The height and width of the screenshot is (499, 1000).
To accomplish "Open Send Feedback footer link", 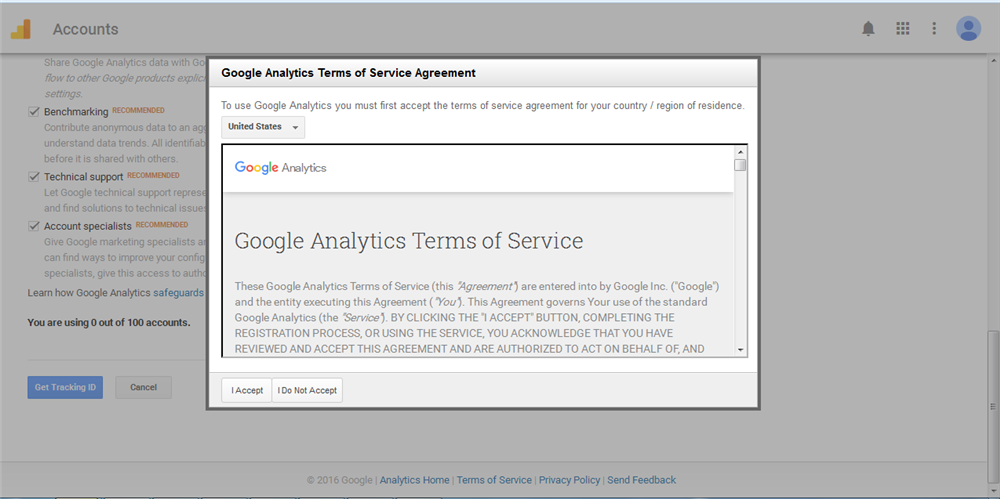I will 642,480.
